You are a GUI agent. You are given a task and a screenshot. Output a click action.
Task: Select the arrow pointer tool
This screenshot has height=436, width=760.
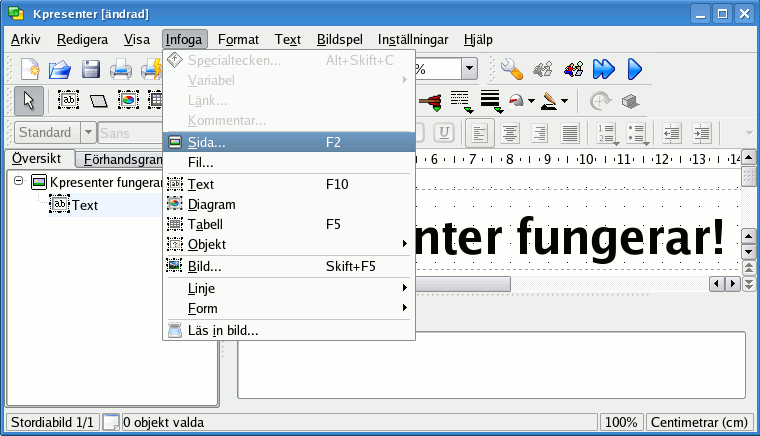29,100
